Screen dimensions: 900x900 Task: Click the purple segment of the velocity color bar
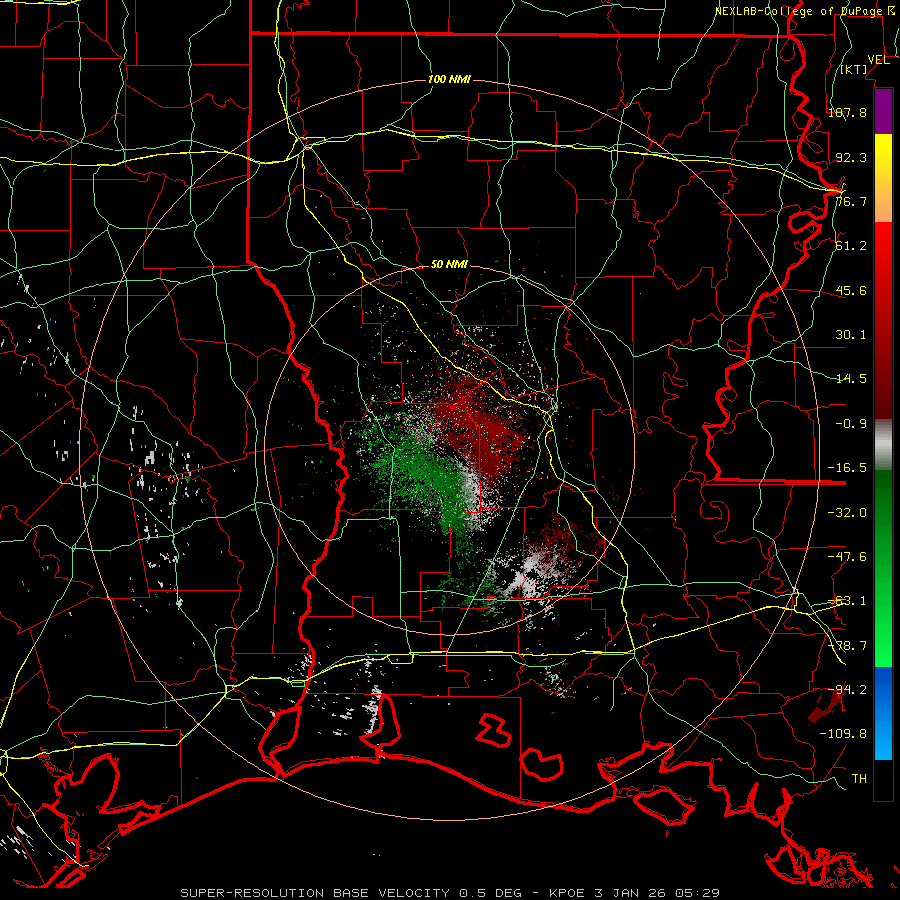click(883, 112)
